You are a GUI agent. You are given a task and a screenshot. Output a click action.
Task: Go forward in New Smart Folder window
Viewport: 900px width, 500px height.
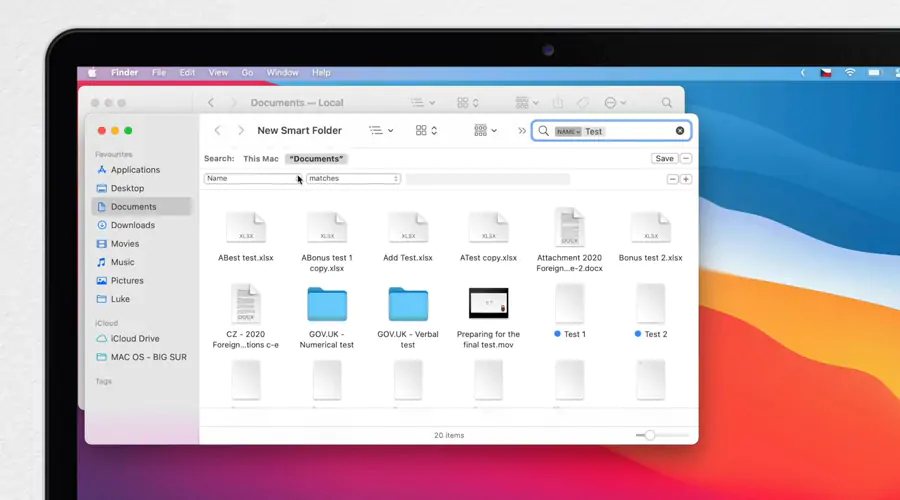click(x=241, y=131)
